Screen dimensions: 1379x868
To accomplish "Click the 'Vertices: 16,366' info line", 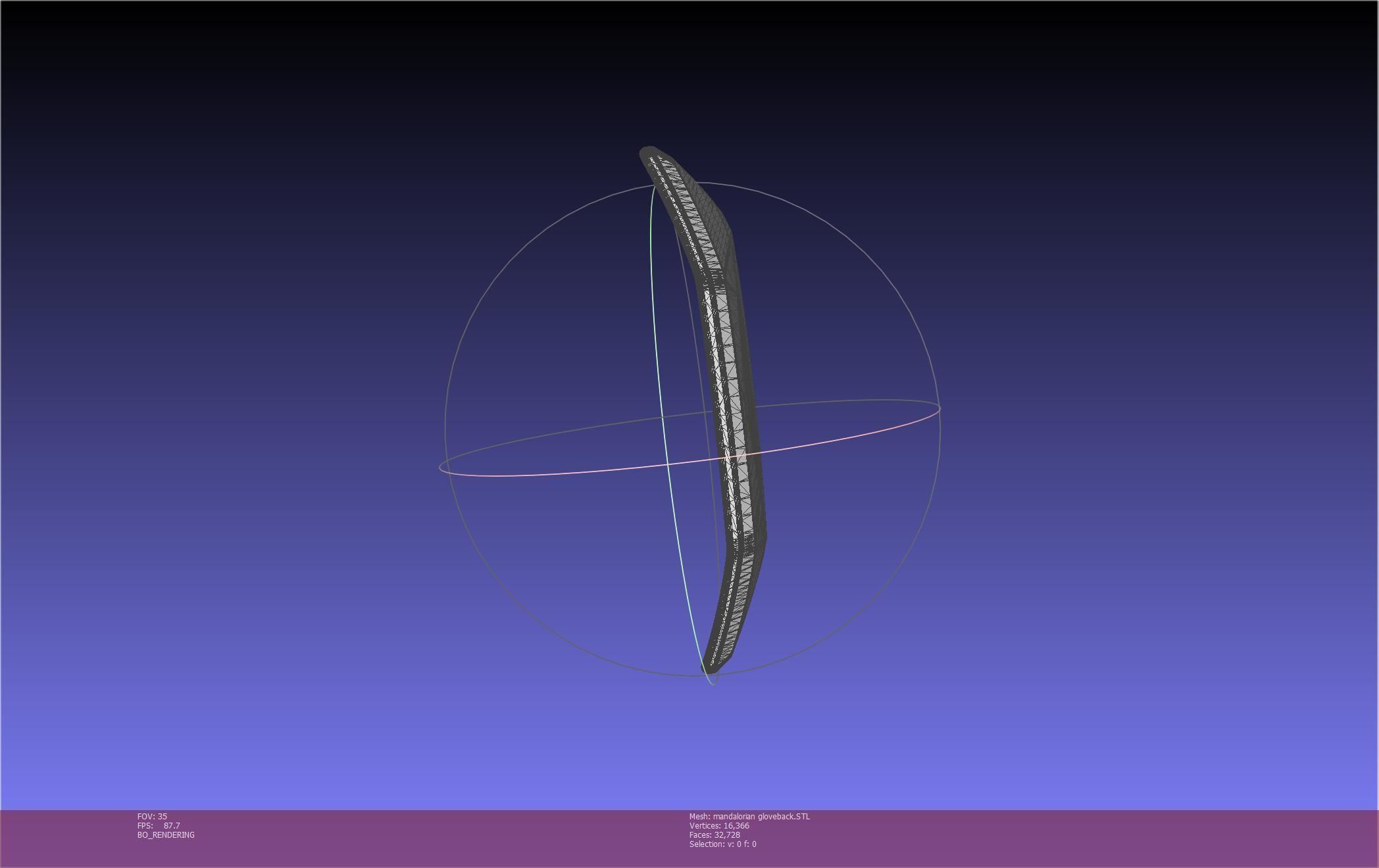I will 719,826.
